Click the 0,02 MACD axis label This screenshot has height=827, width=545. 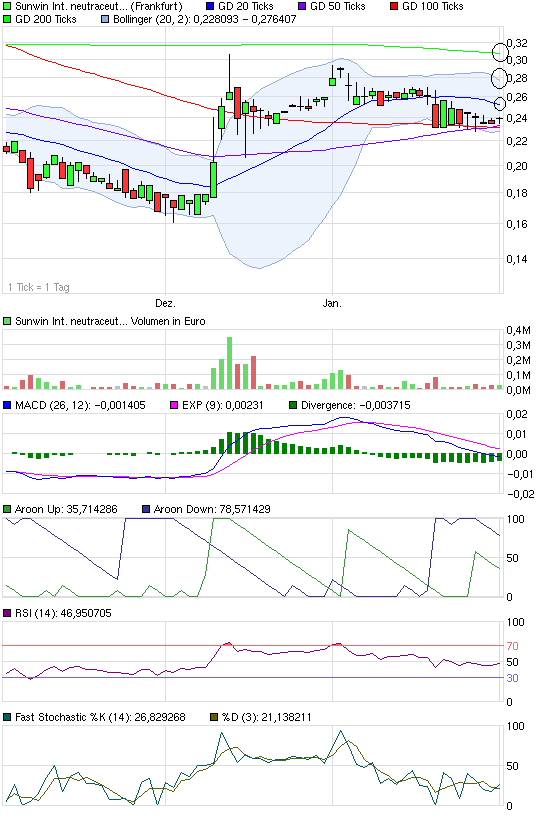(517, 414)
